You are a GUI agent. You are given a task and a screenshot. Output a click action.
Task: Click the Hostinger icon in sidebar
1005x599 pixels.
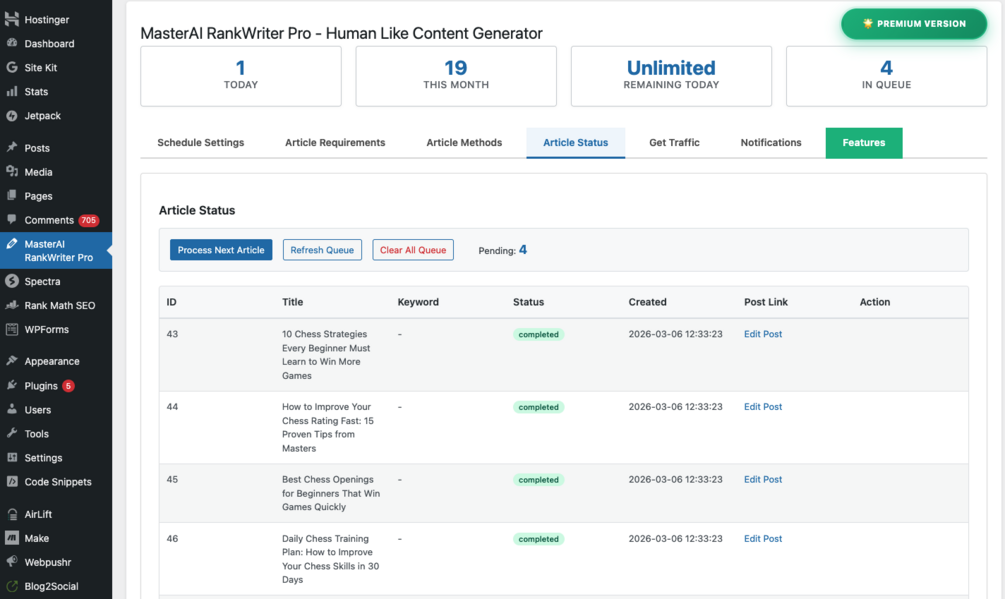pyautogui.click(x=12, y=19)
